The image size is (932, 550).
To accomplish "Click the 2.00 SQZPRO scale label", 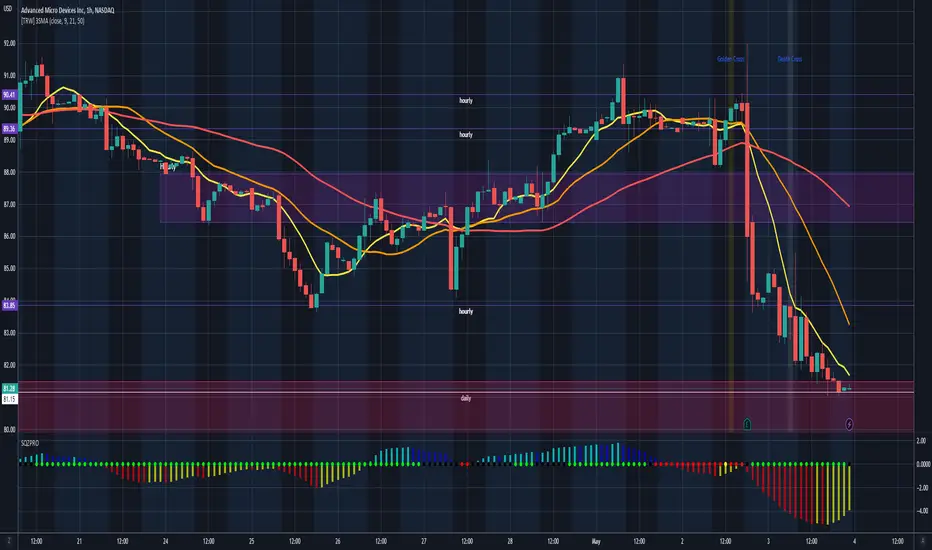I will point(921,441).
